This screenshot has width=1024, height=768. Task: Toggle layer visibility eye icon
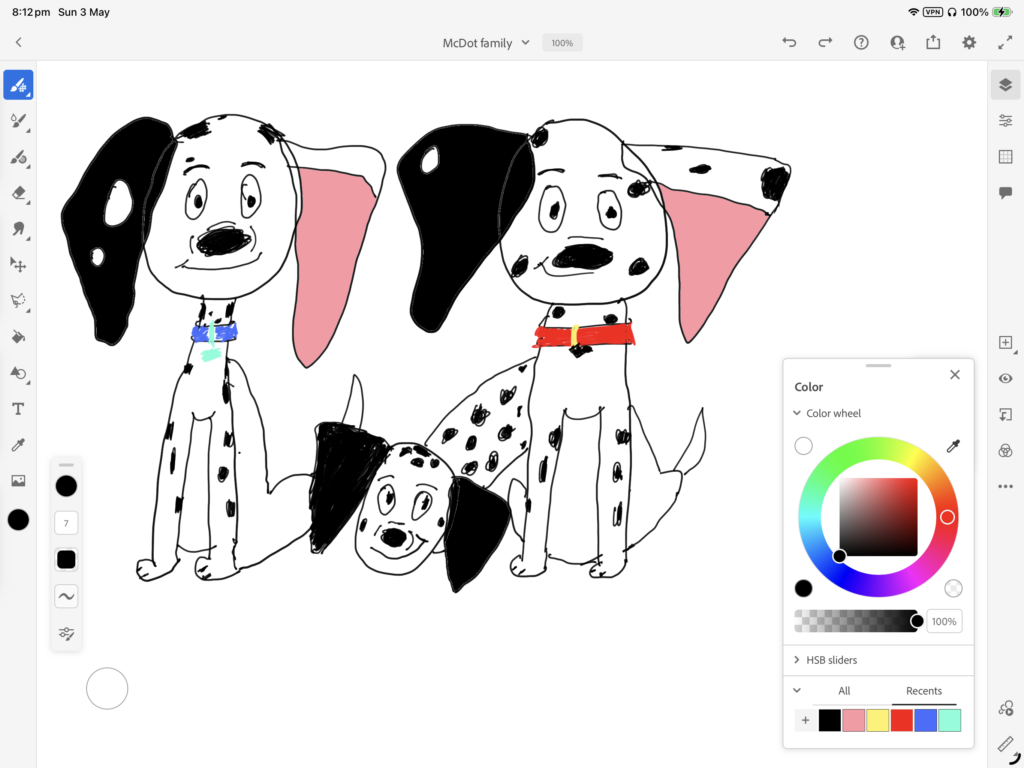1006,379
